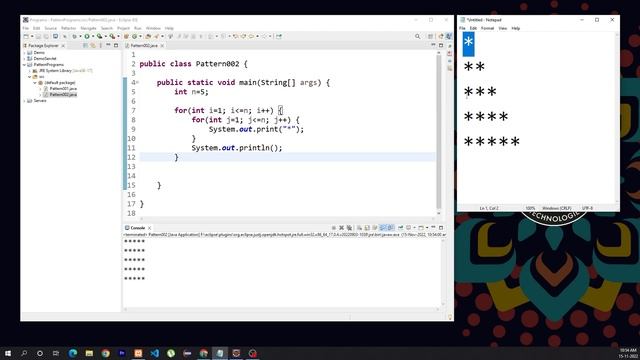Select the (default package) node
Screen dimensions: 640x360
[60, 83]
